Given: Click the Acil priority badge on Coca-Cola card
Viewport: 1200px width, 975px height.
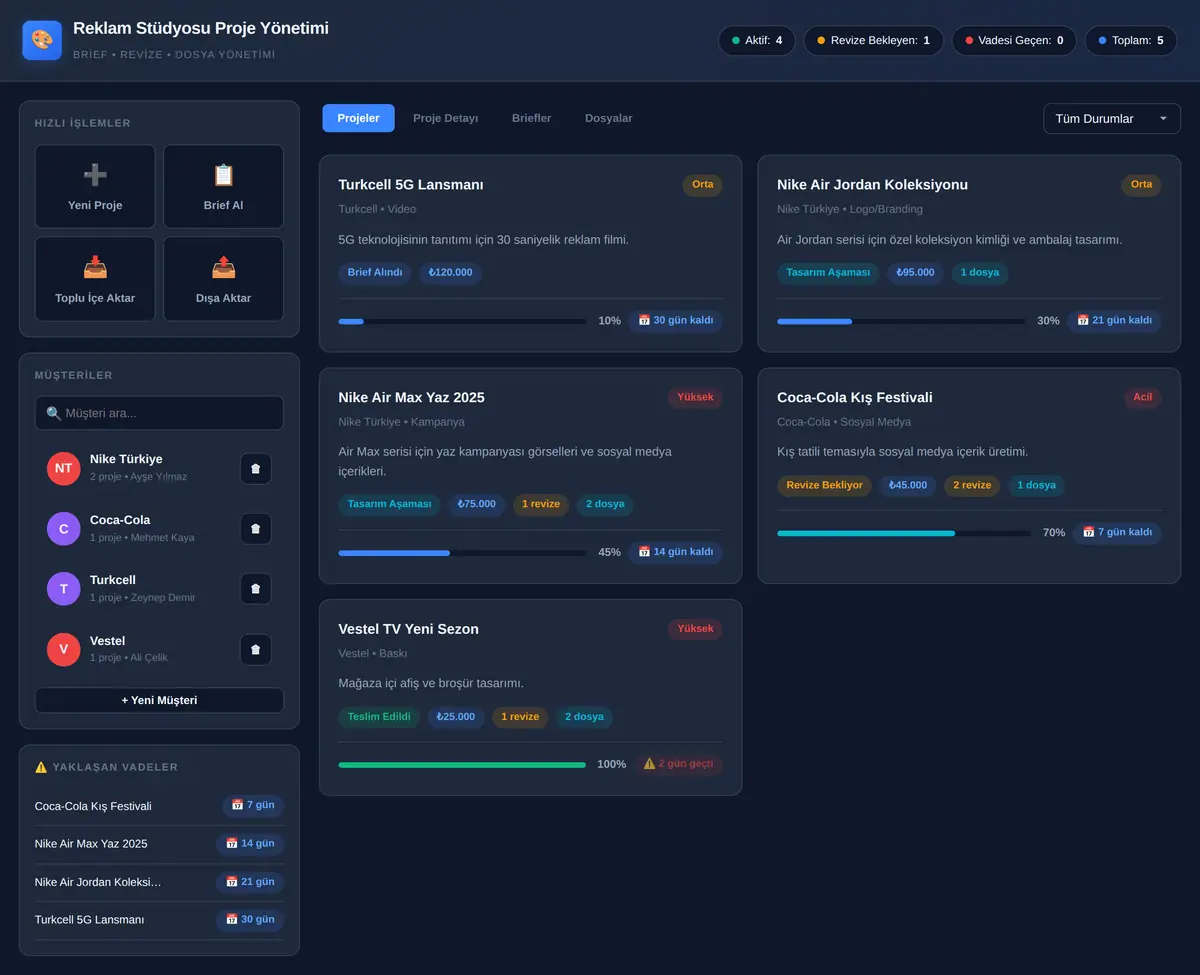Looking at the screenshot, I should tap(1142, 397).
